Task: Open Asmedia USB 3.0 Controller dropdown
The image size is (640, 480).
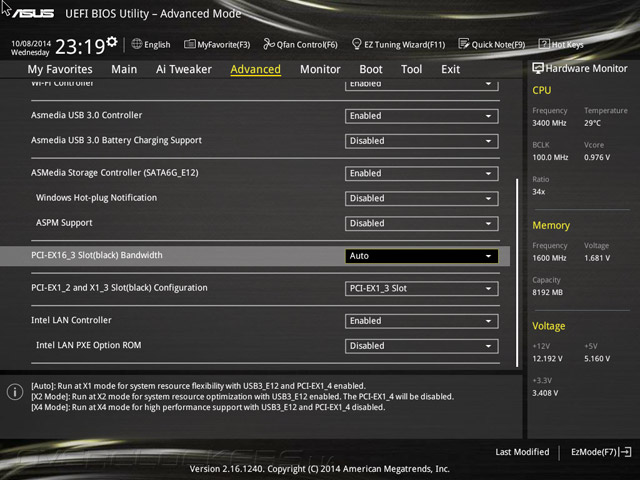Action: pos(421,116)
